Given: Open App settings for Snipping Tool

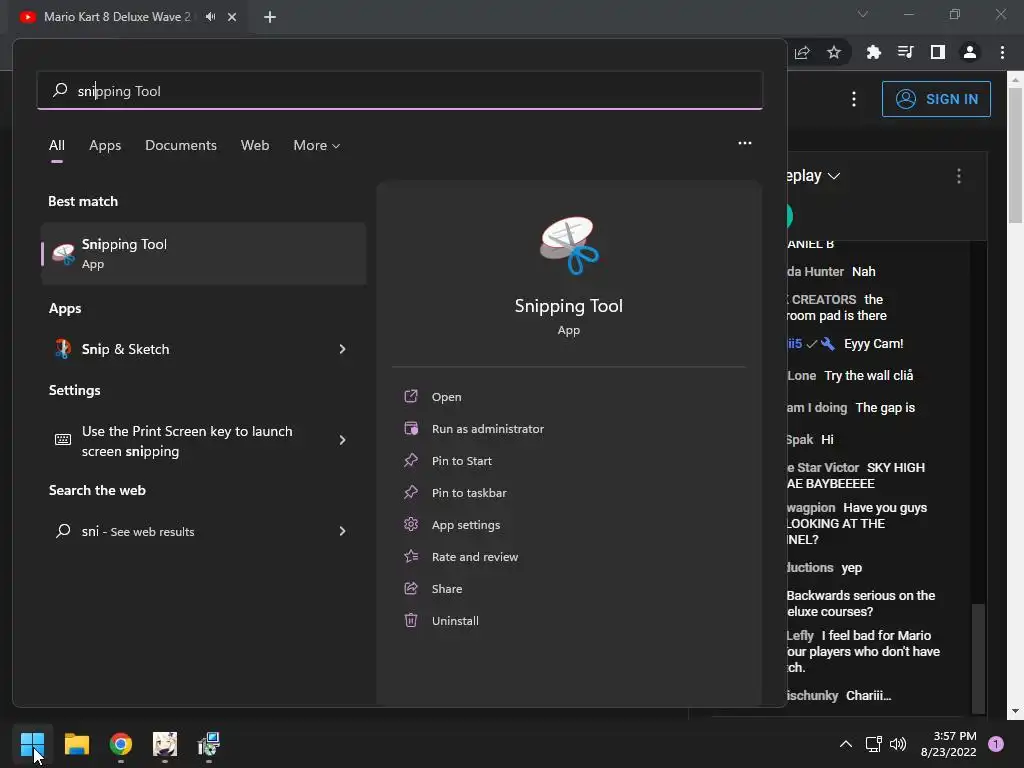Looking at the screenshot, I should (x=466, y=524).
